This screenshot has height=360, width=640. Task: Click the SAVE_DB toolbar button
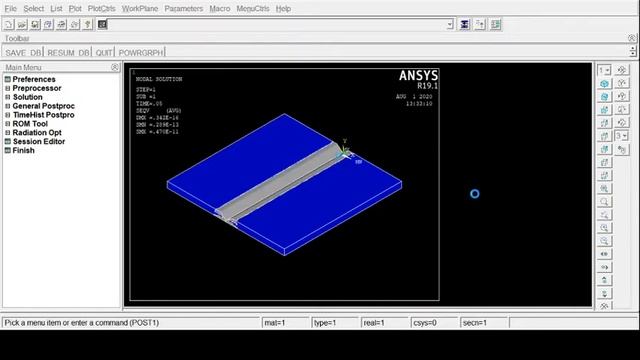(23, 53)
